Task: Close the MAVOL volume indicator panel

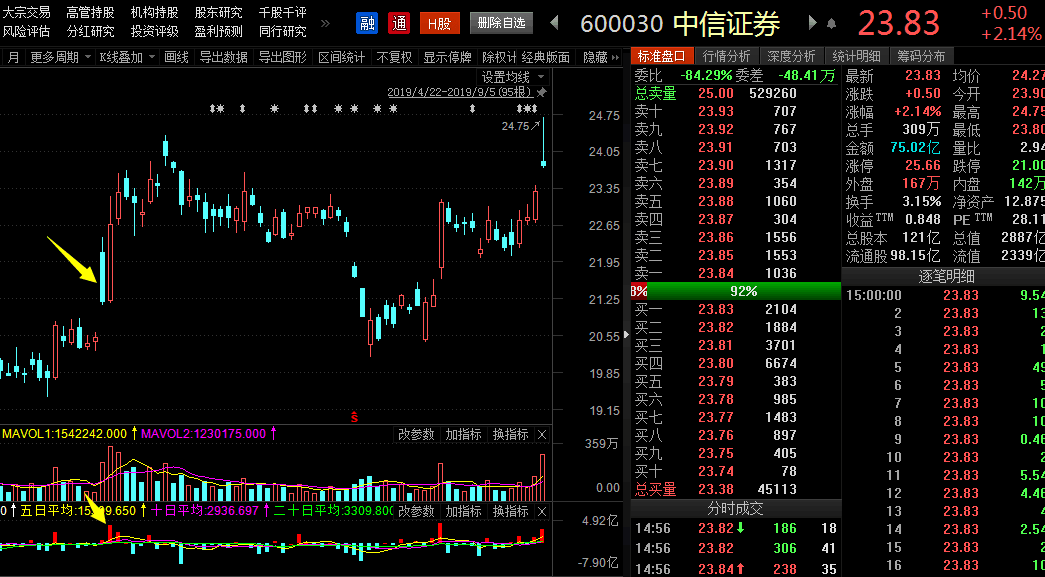Action: (542, 434)
